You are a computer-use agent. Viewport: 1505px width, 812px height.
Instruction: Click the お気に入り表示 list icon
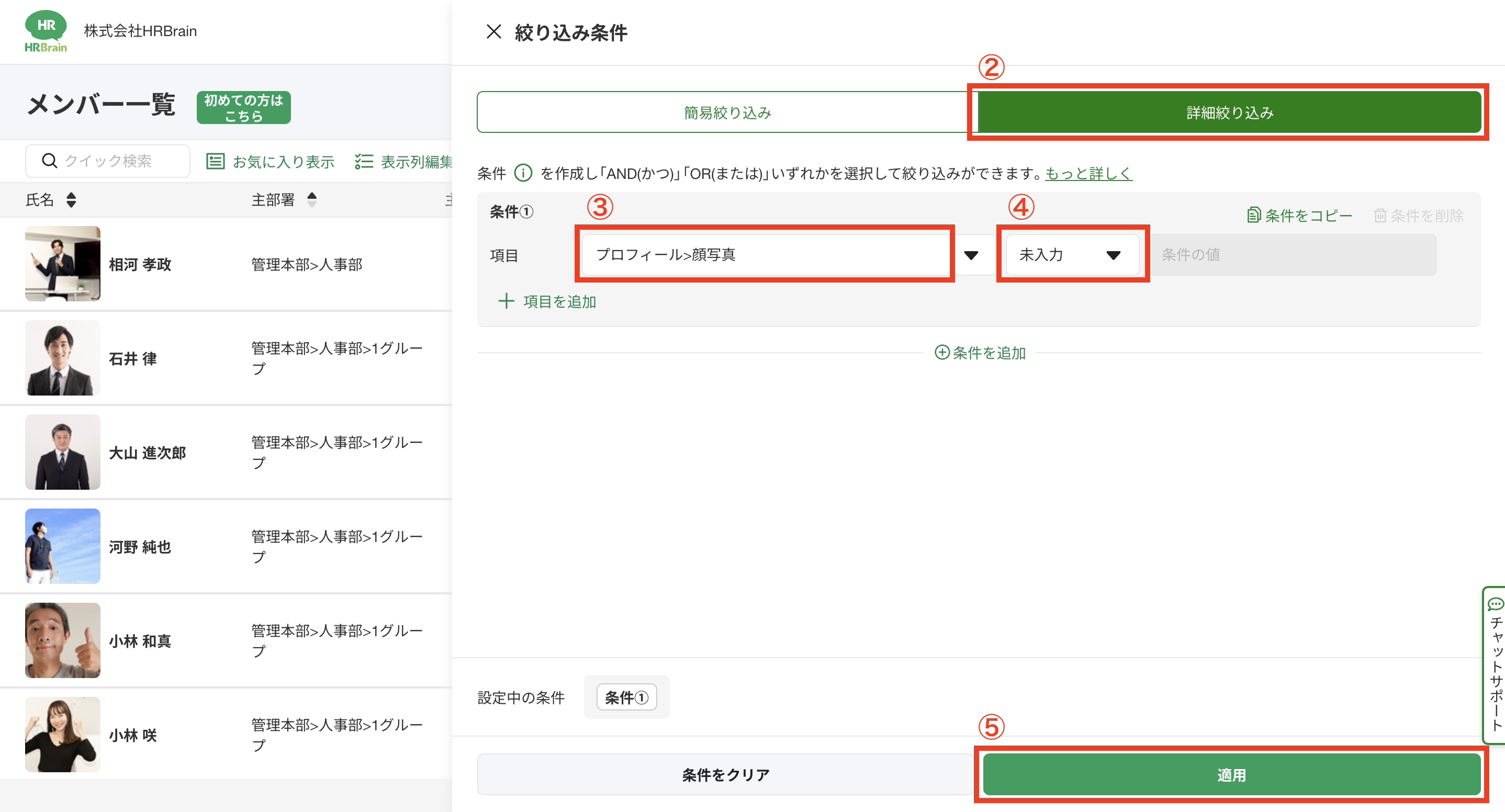point(215,161)
